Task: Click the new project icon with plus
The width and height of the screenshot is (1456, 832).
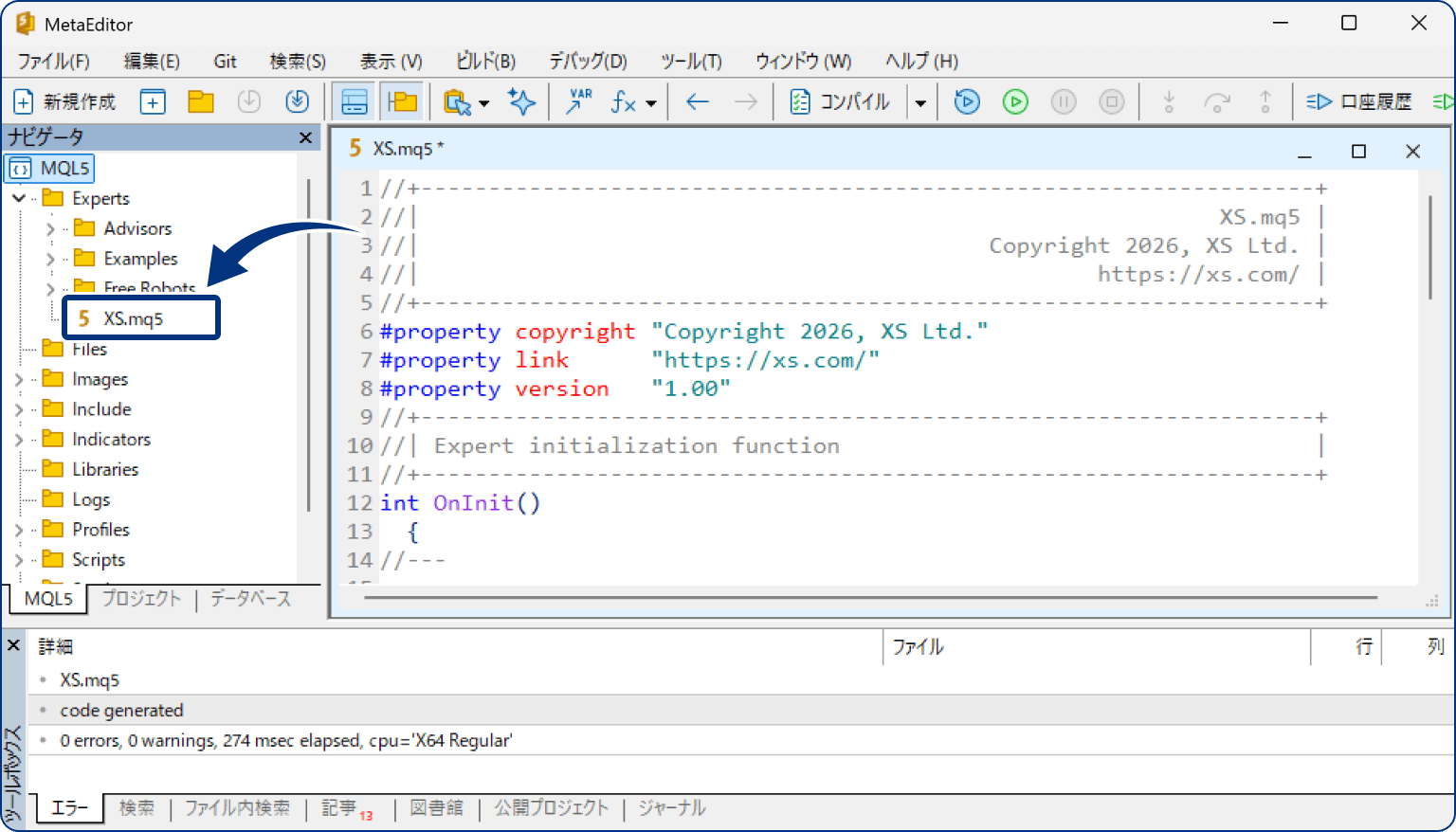Action: pos(153,101)
